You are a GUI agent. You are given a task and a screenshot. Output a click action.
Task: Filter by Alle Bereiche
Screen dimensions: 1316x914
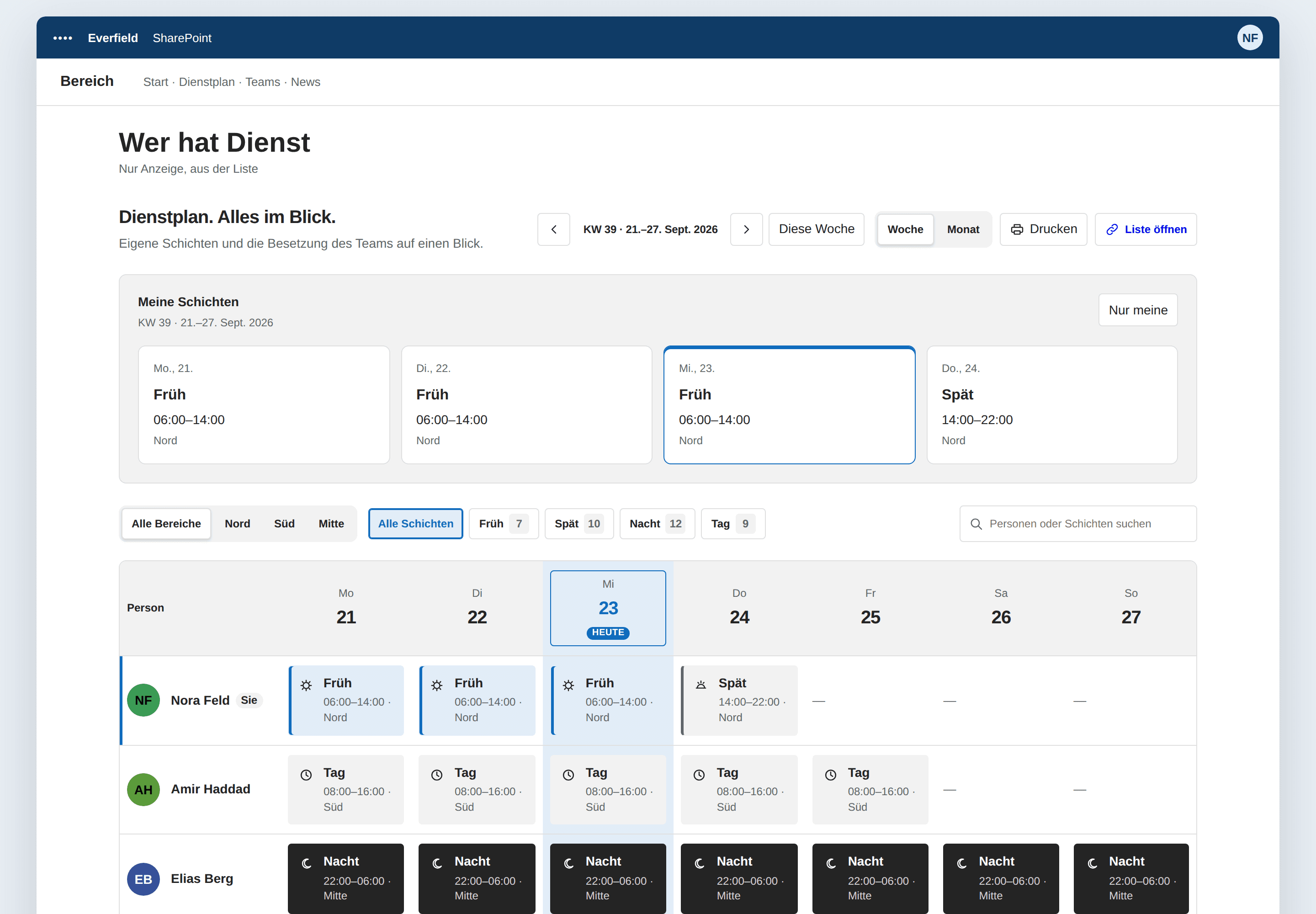[166, 523]
